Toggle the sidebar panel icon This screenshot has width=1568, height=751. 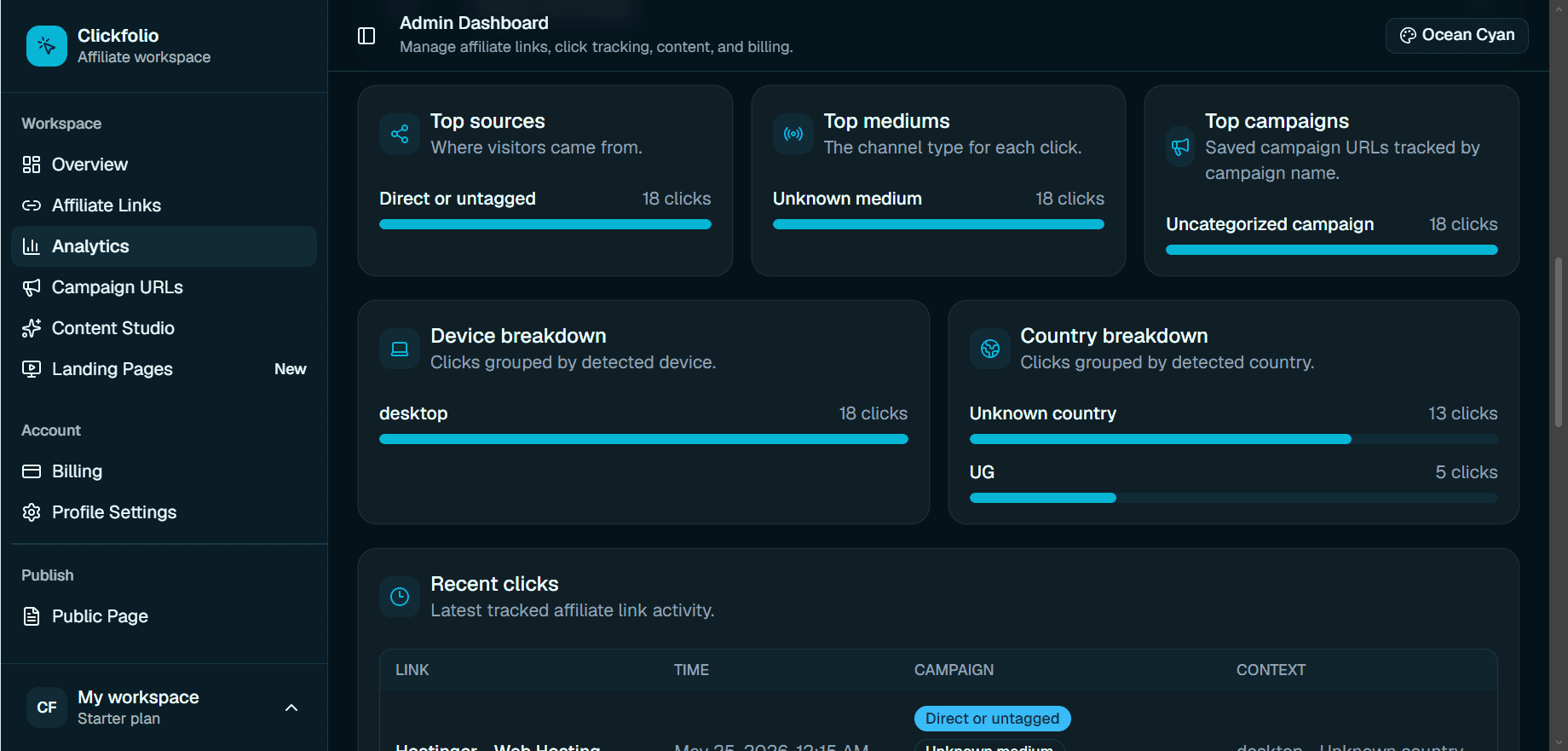pos(366,36)
